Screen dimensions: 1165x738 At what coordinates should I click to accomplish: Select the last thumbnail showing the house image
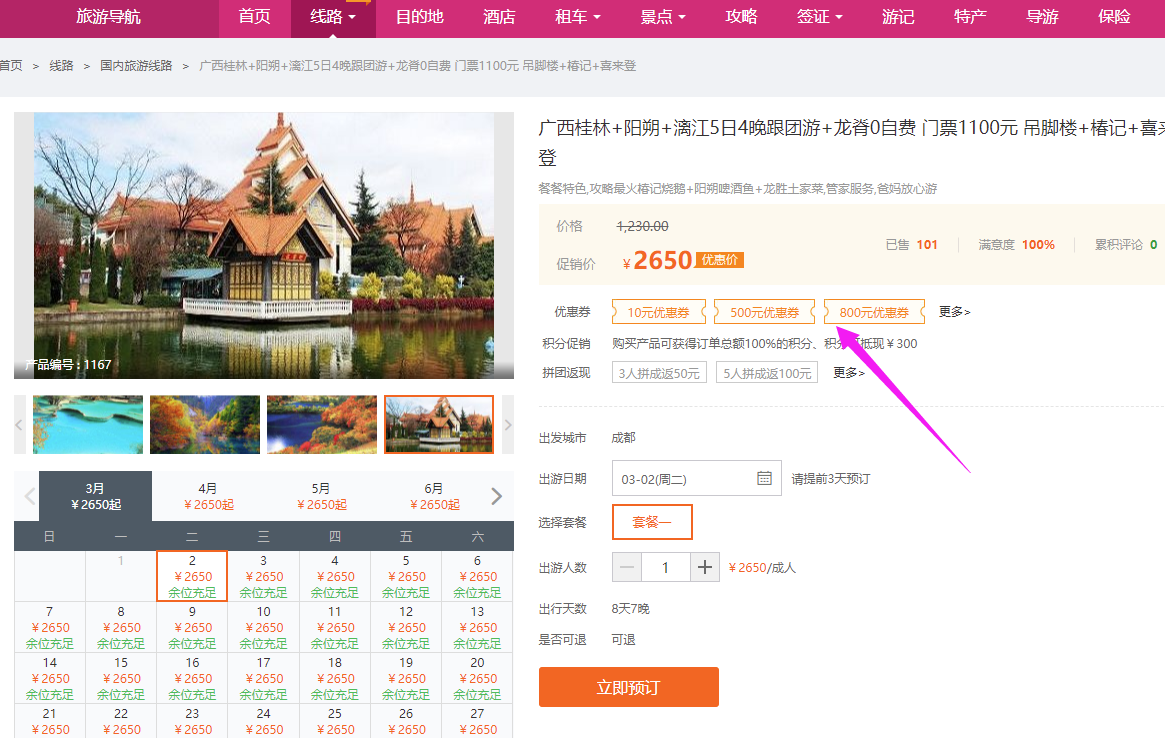tap(438, 424)
